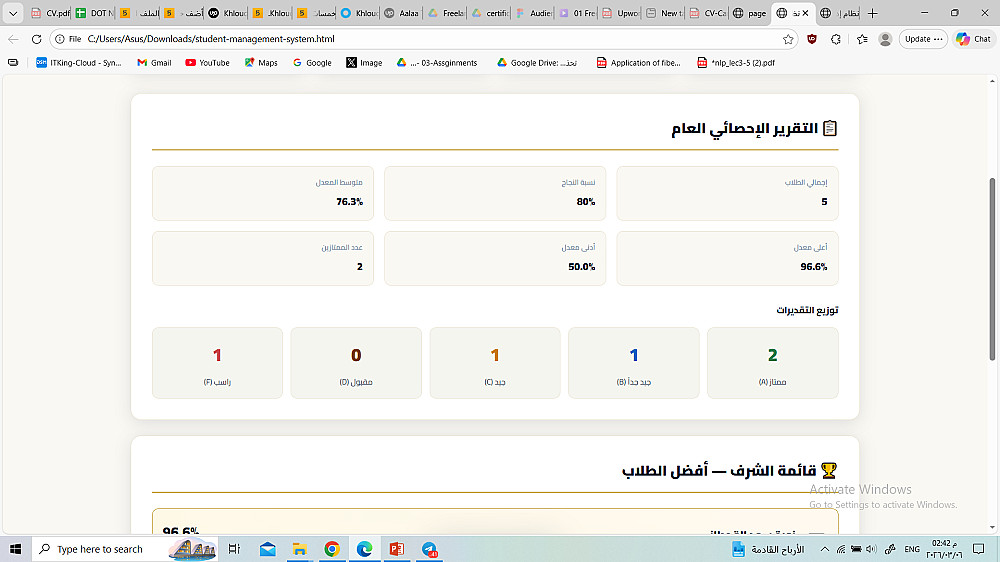Select the excellent (A) grade card
Screen dimensions: 1000x562
click(772, 363)
